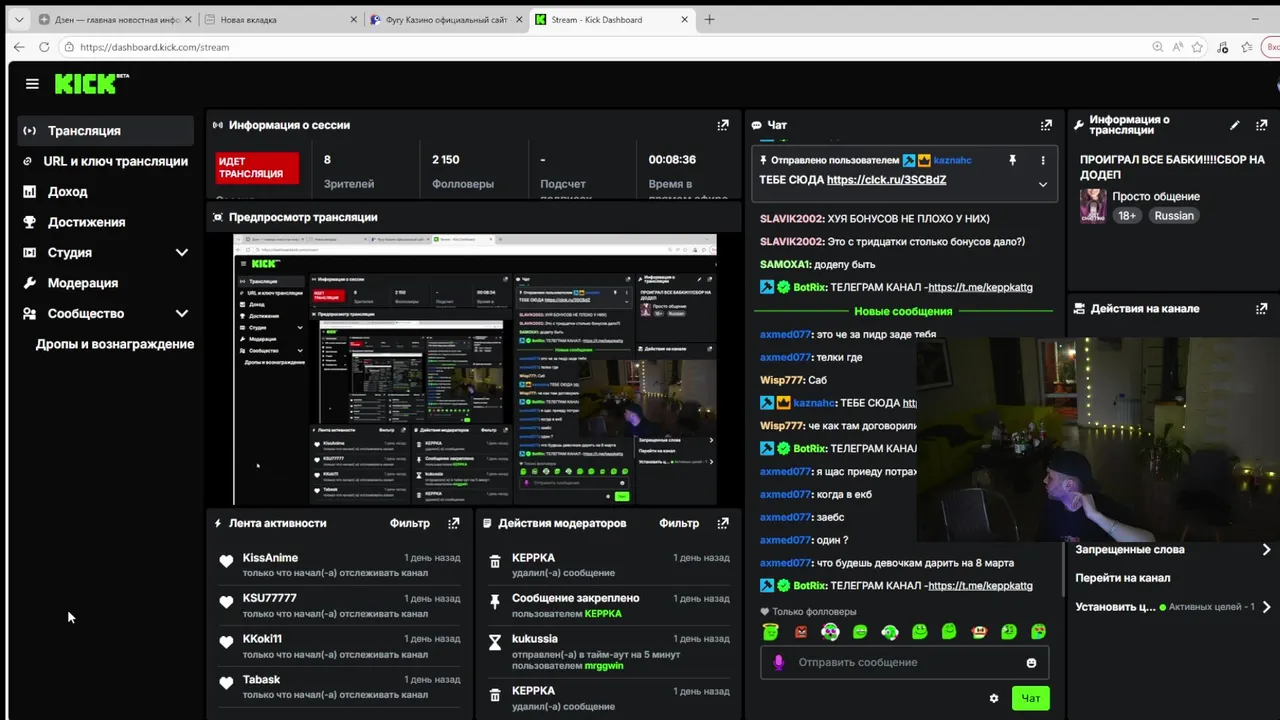Click the pin icon on pinned message

tap(1012, 160)
